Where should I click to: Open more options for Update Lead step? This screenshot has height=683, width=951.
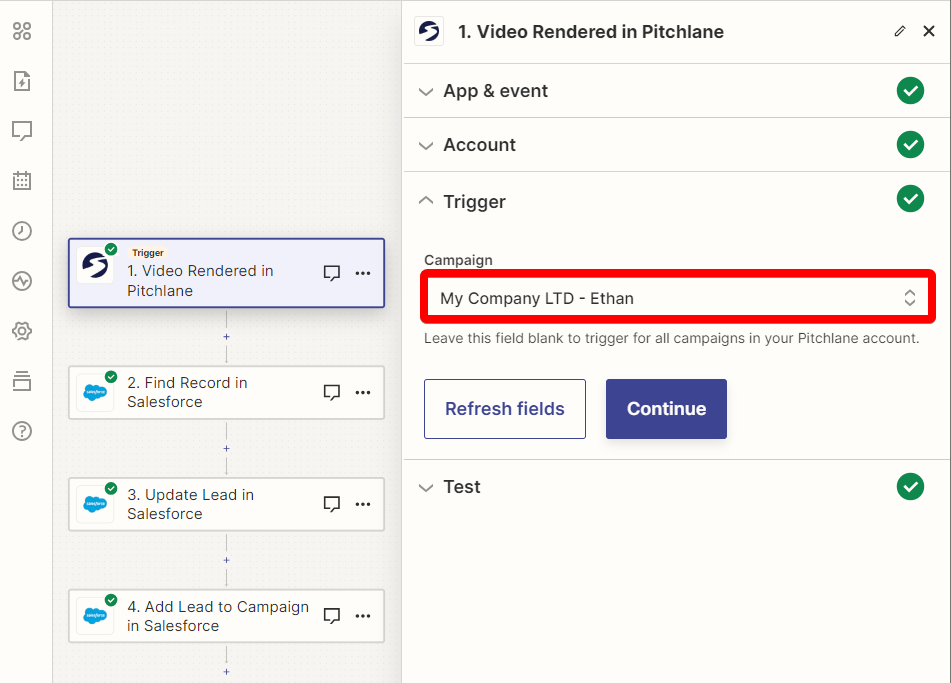tap(363, 504)
